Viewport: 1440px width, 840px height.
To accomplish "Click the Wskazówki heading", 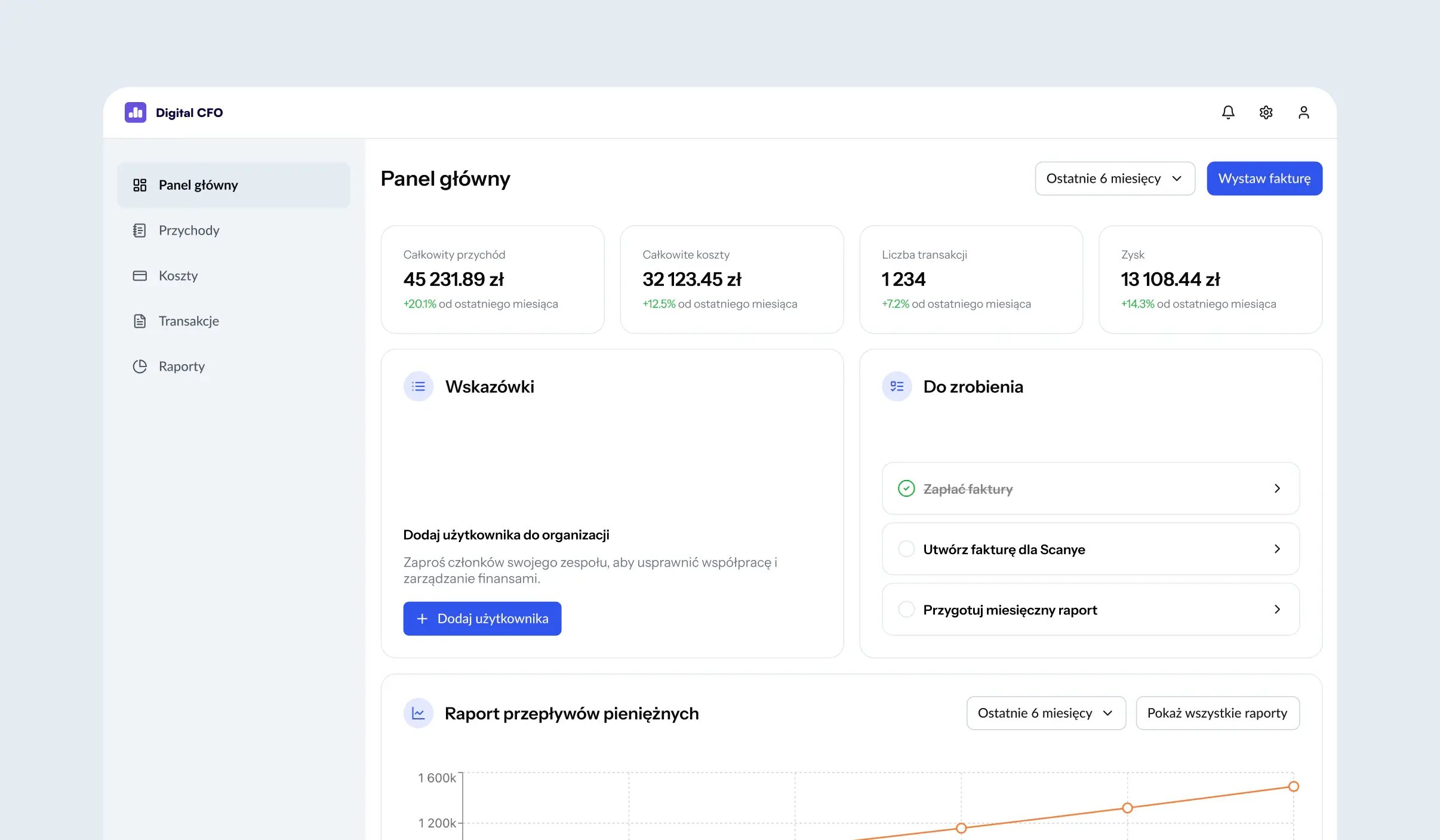I will 490,386.
